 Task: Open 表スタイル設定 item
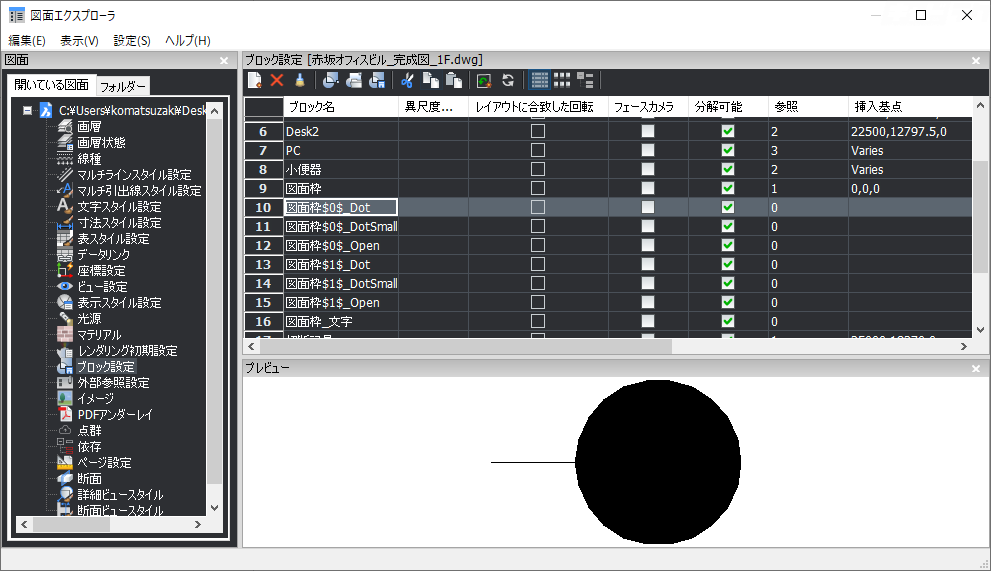click(x=113, y=238)
